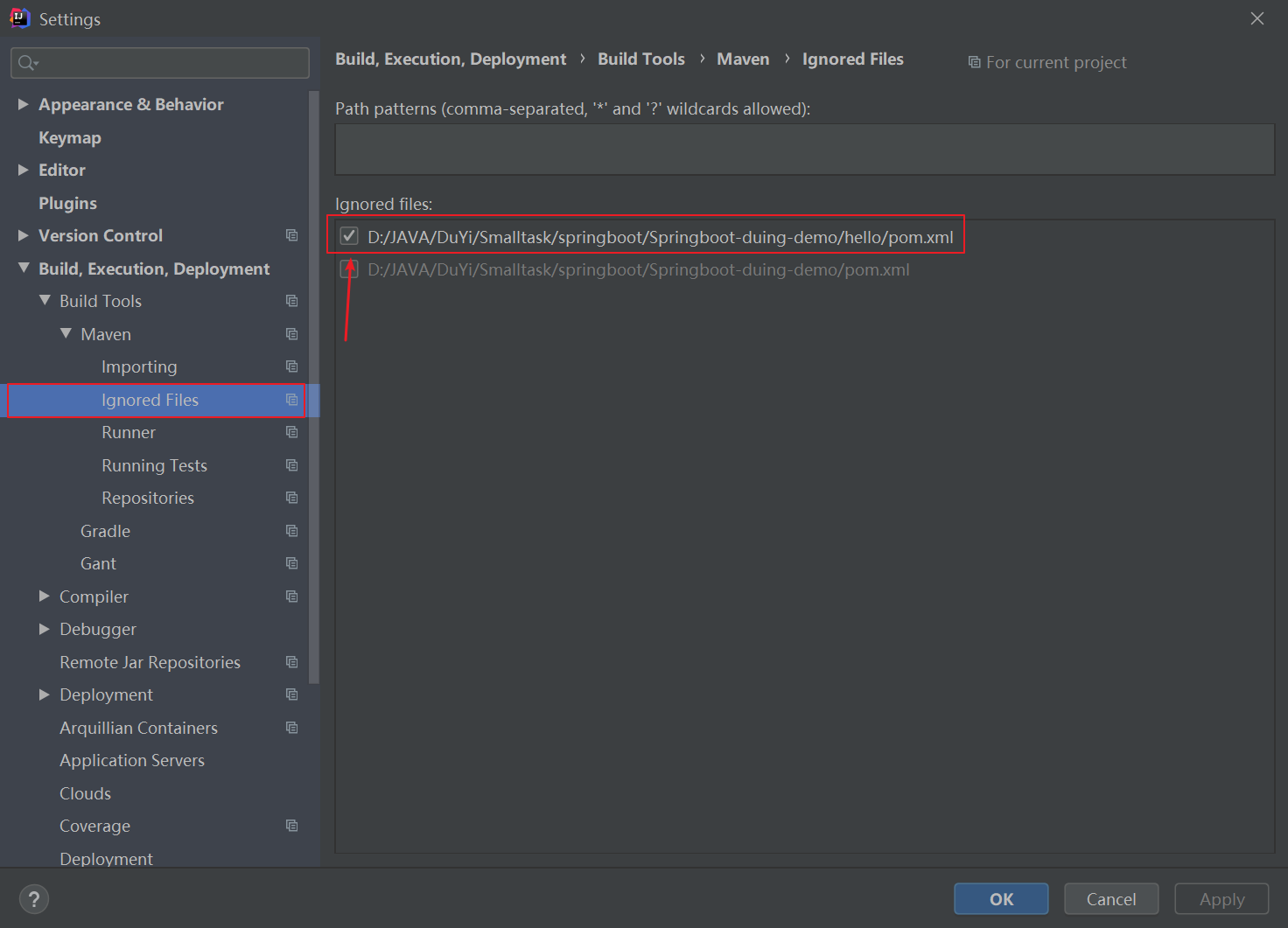Click project-level icon beside Version Control
This screenshot has width=1288, height=928.
pos(292,235)
